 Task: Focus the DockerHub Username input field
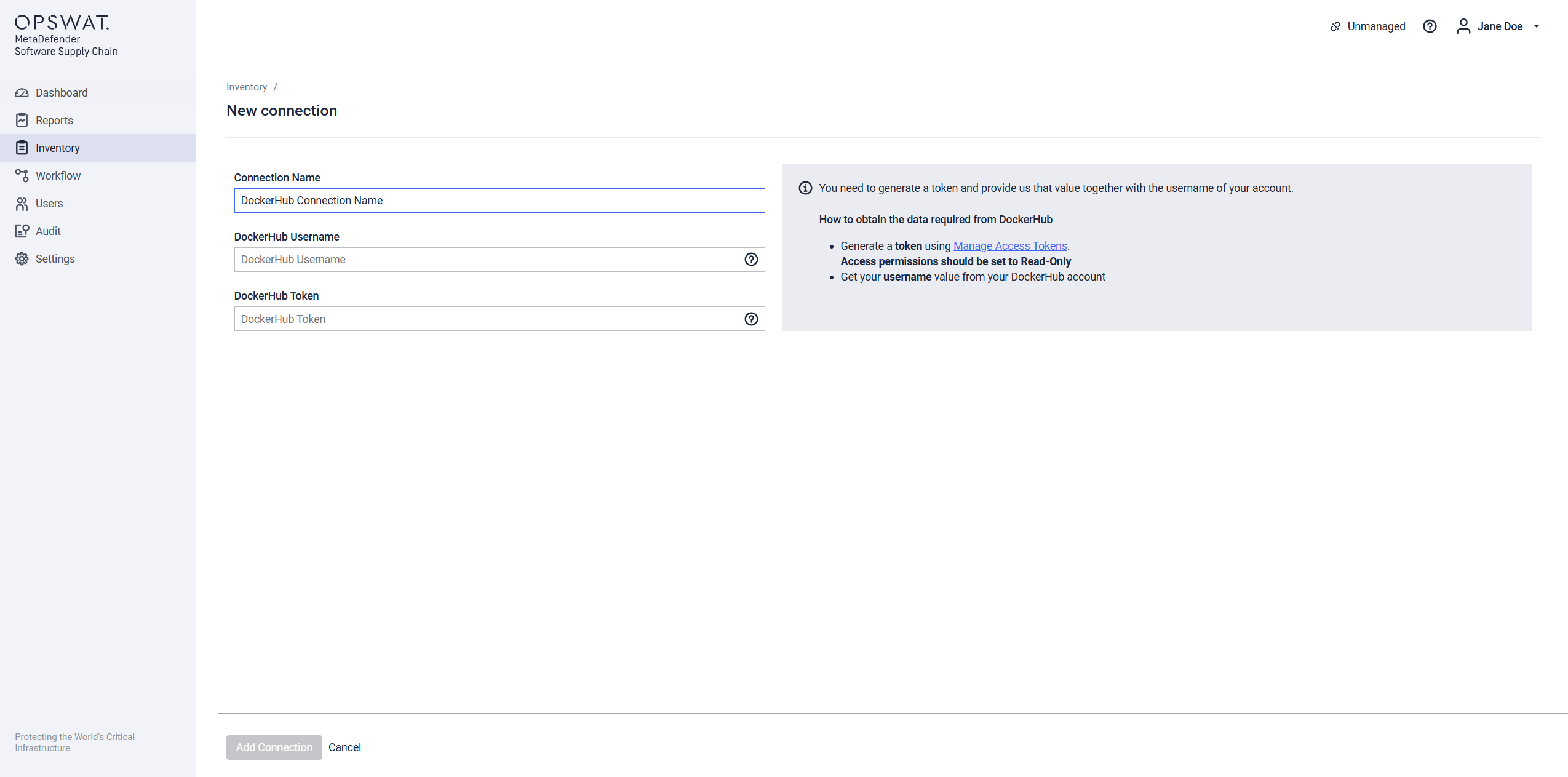[499, 260]
